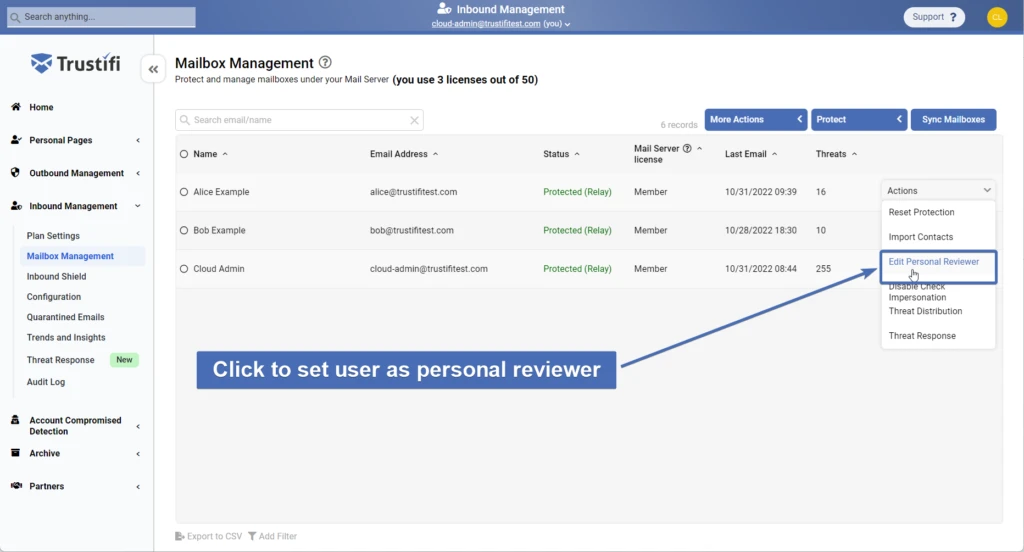
Task: Select the Alice Example row radio button
Action: click(x=184, y=192)
